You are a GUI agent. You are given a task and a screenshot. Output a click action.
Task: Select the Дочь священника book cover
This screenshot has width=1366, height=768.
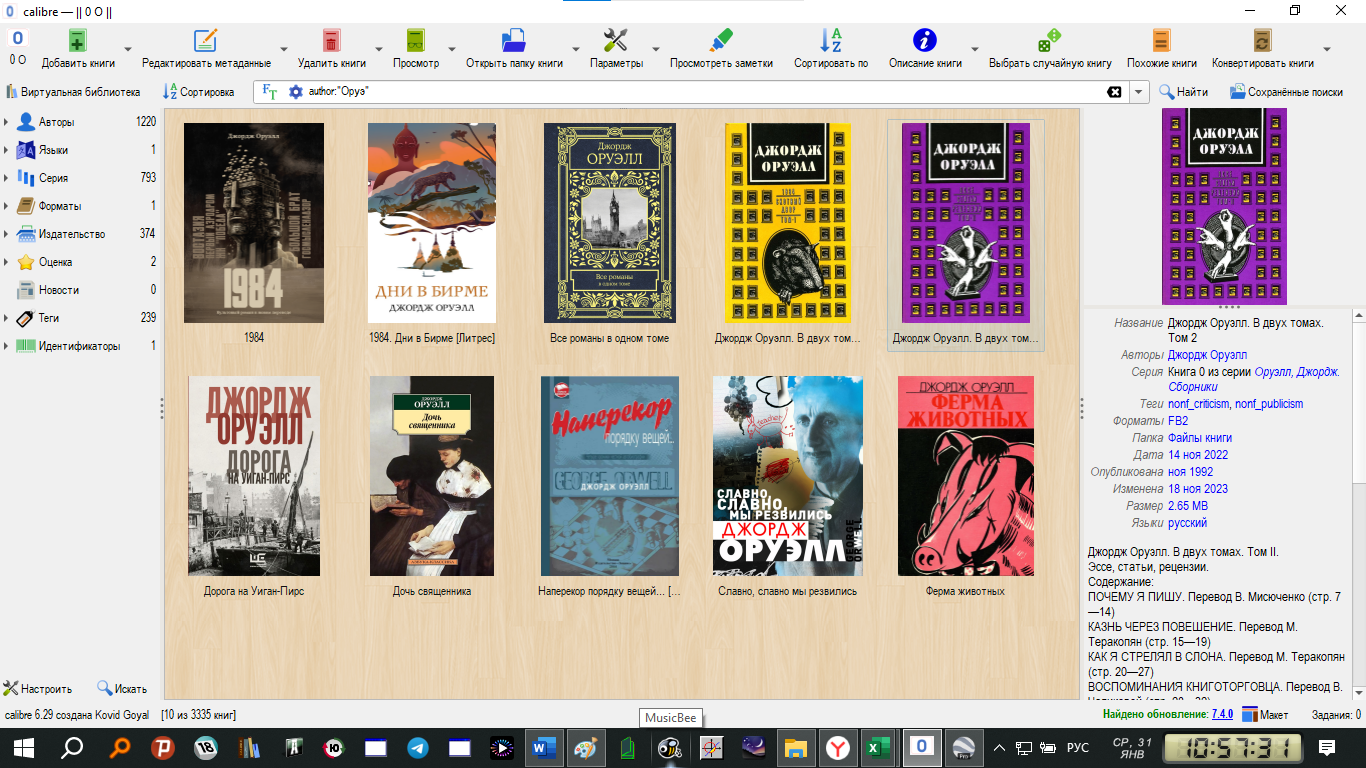coord(432,476)
